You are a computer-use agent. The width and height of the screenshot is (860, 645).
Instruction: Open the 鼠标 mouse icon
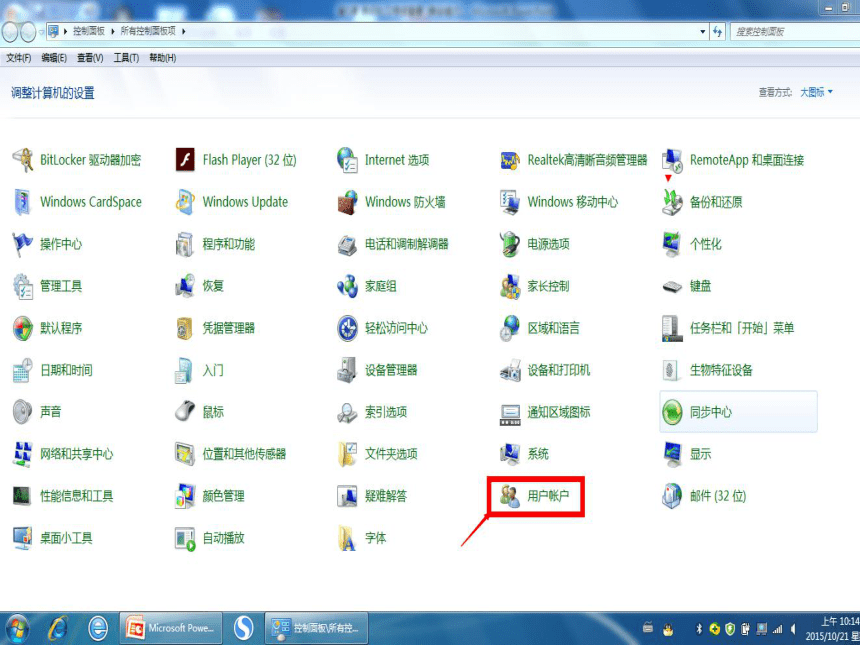click(x=185, y=412)
